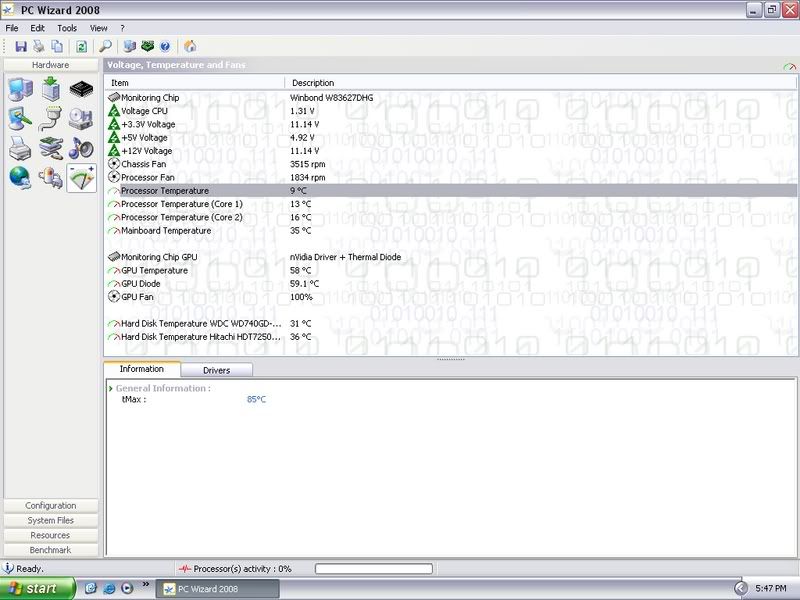
Task: Select the Information tab
Action: (142, 369)
